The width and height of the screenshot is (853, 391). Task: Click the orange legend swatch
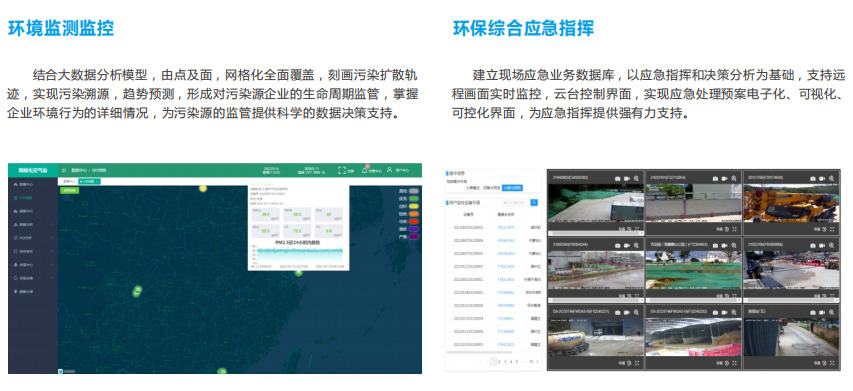coord(414,214)
